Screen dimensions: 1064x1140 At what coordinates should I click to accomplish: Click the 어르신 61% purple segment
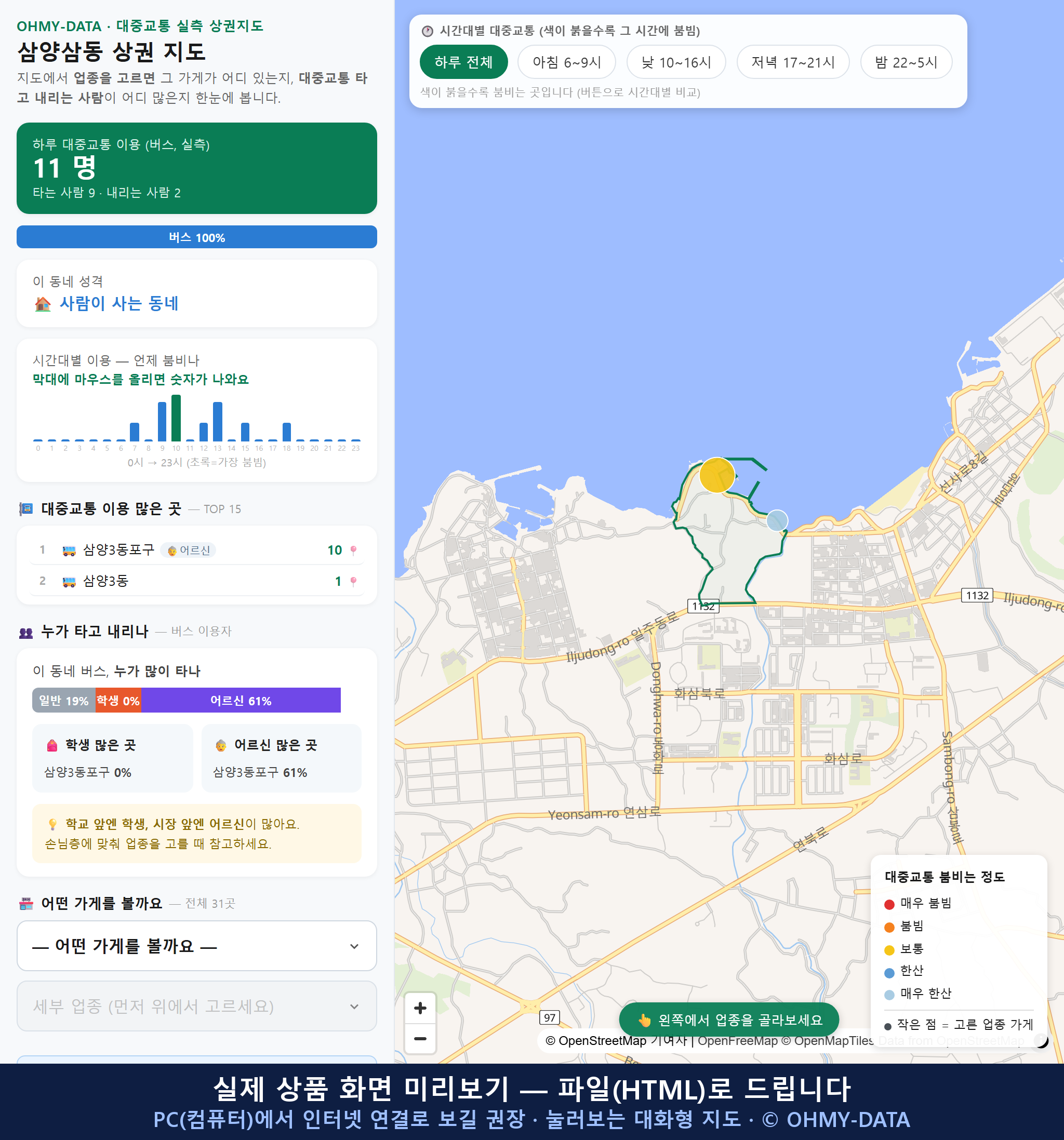tap(241, 700)
